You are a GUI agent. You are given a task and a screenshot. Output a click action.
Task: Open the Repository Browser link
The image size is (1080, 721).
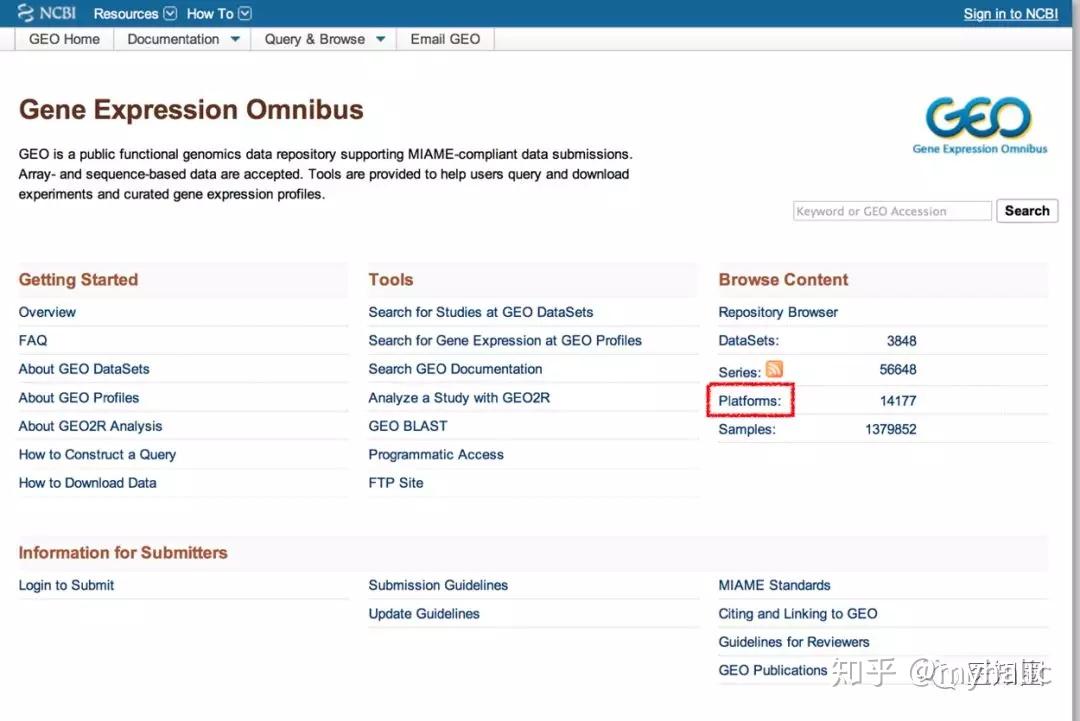pos(778,312)
